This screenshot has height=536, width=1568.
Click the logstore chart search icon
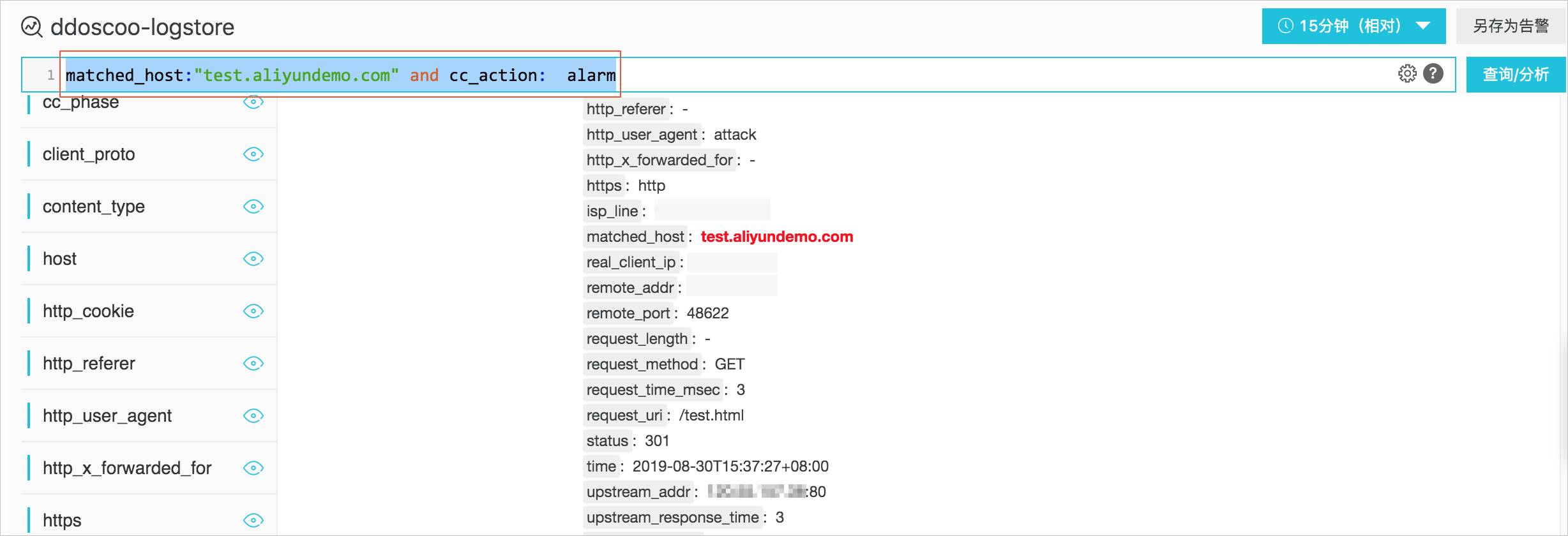(x=32, y=27)
